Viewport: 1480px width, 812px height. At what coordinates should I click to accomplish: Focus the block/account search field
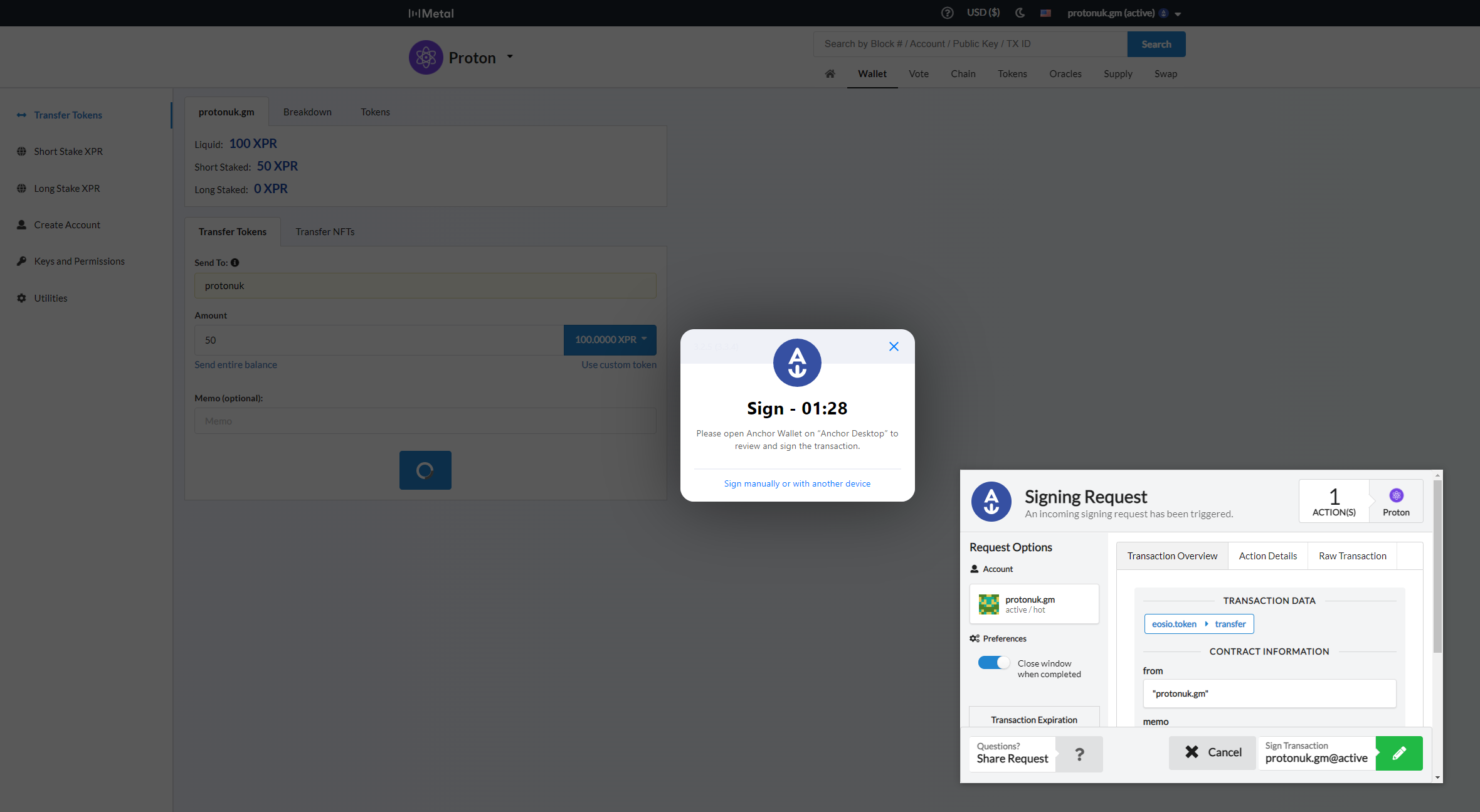point(970,44)
